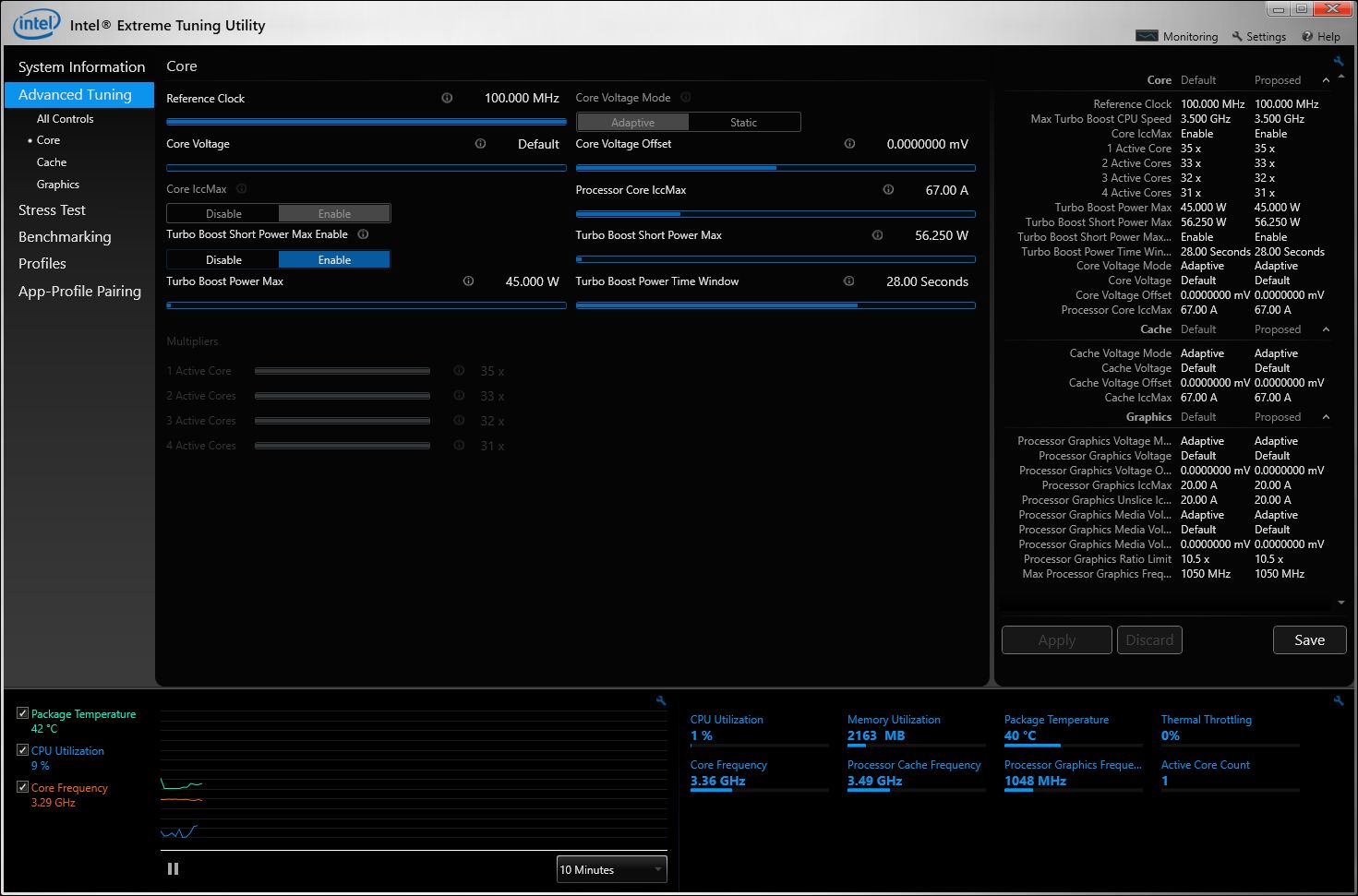Click Turbo Boost Power Time Window slider
The height and width of the screenshot is (896, 1358).
(x=775, y=305)
